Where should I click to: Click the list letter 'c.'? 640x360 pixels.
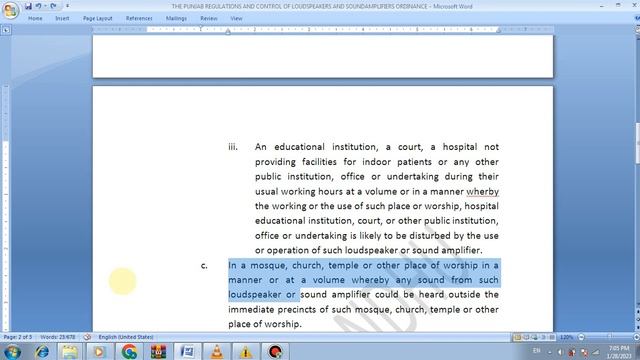204,266
